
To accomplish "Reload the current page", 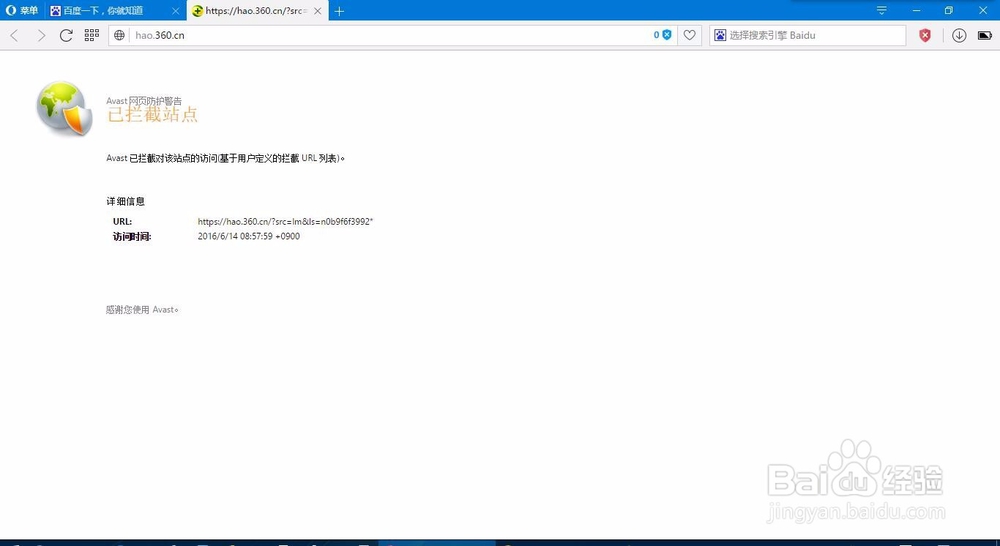I will click(x=66, y=35).
